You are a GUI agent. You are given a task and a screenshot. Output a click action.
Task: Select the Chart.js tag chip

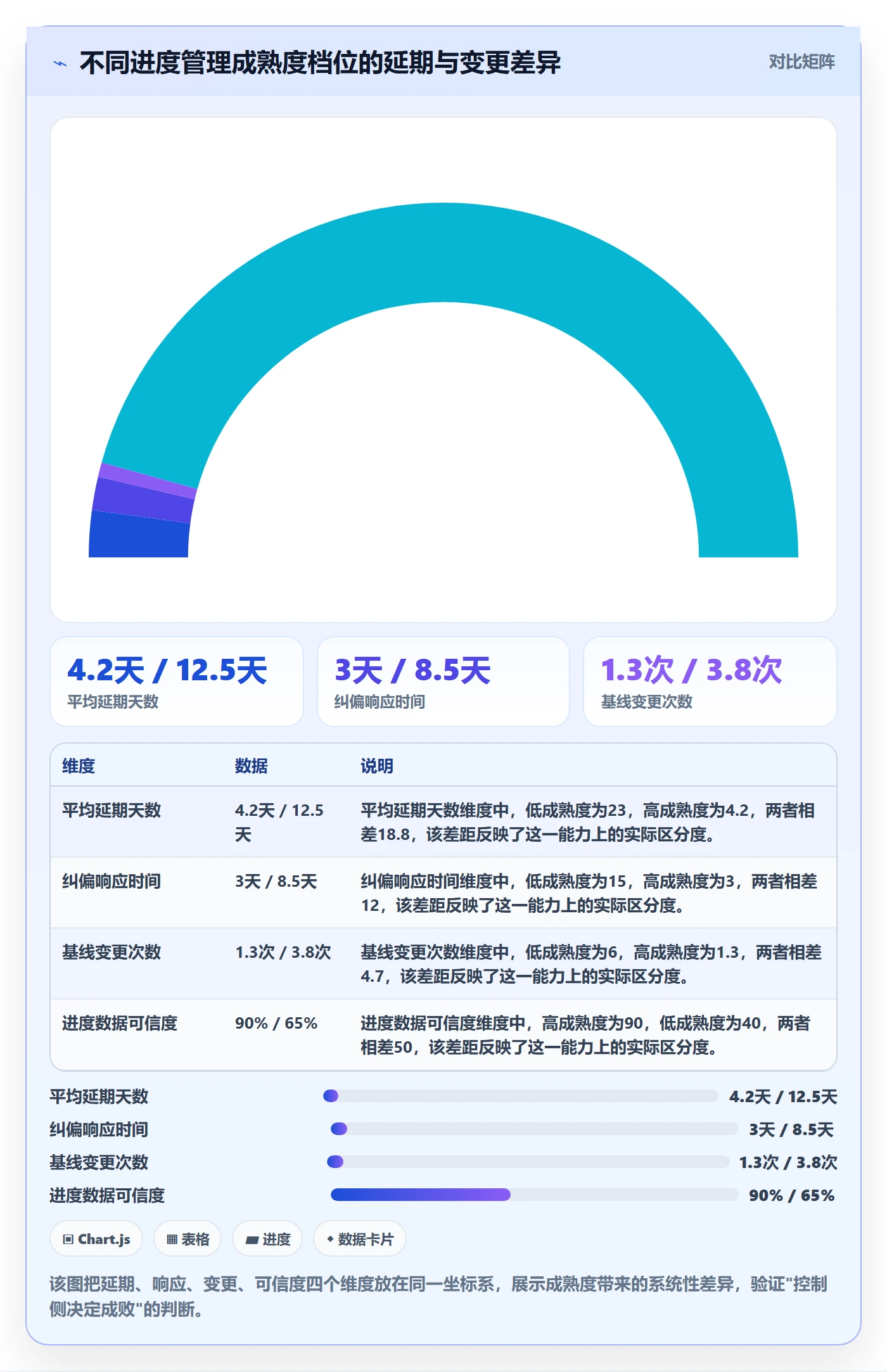coord(96,1239)
